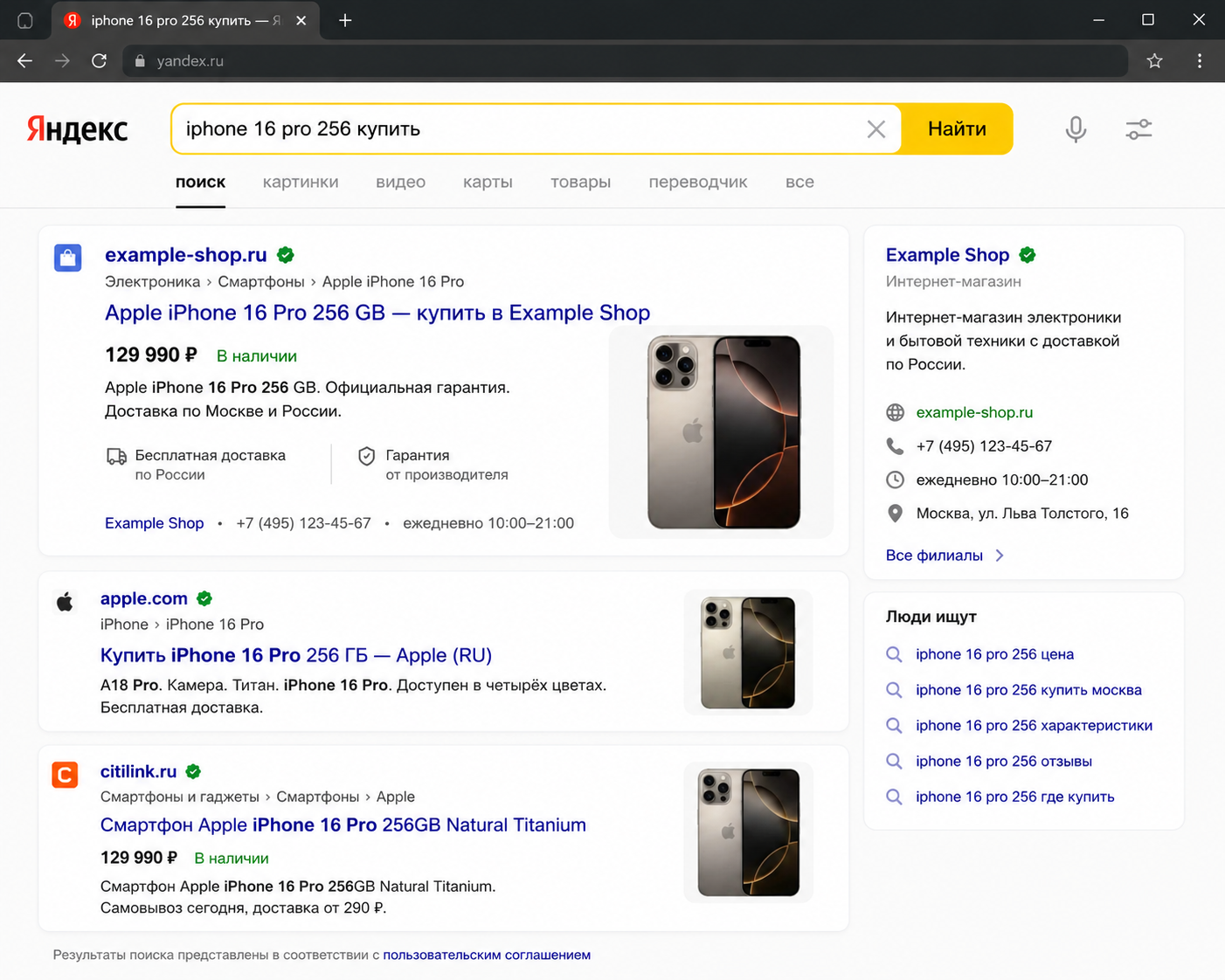Click the apple.com domain link
Viewport: 1225px width, 980px height.
coord(144,598)
